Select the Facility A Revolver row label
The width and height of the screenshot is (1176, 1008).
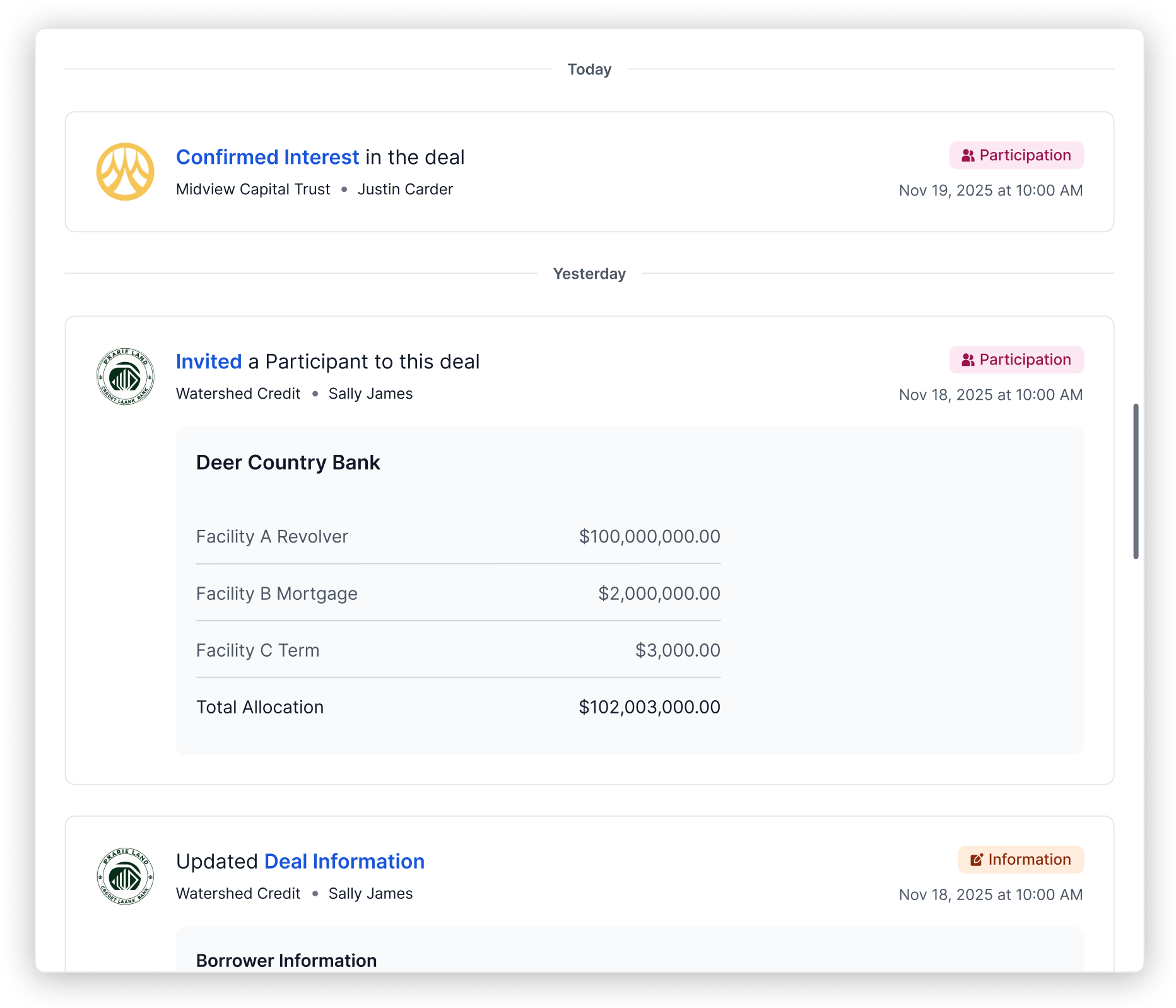272,537
